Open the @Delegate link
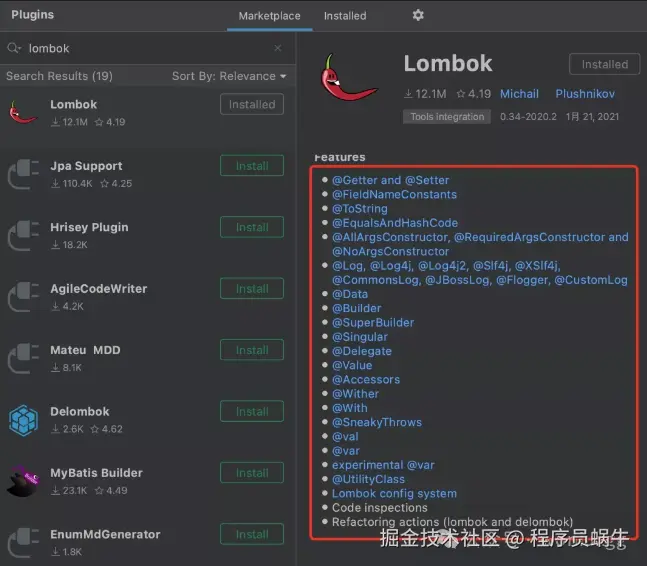Image resolution: width=647 pixels, height=566 pixels. (x=362, y=351)
